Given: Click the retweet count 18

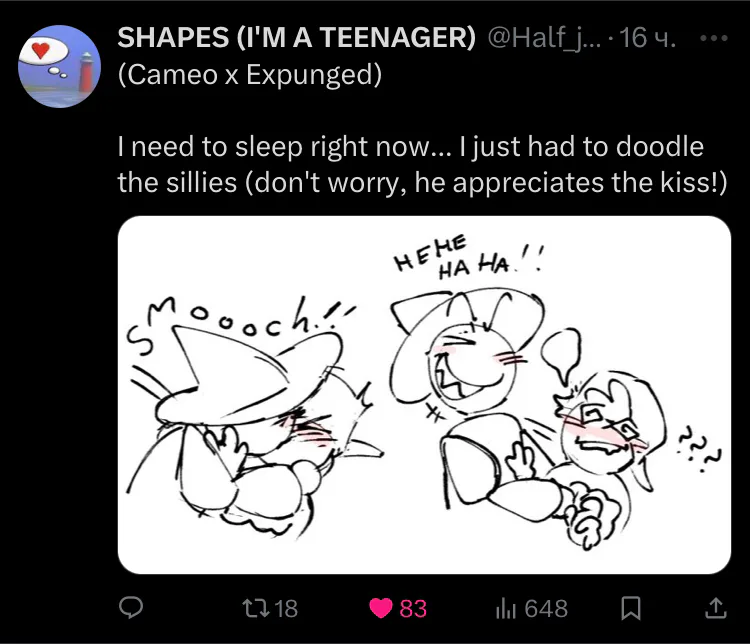Looking at the screenshot, I should click(286, 609).
